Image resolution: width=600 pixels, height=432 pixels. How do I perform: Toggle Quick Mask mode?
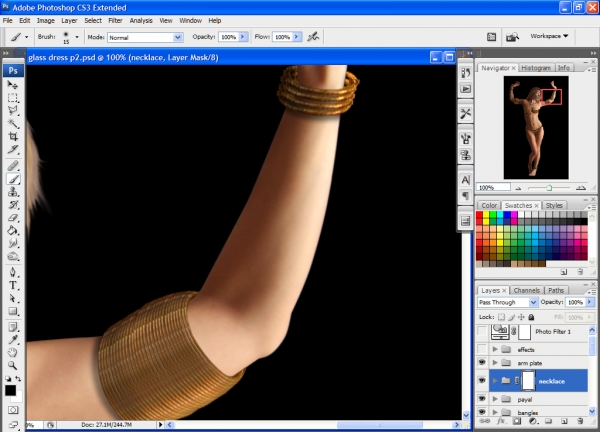pos(13,410)
